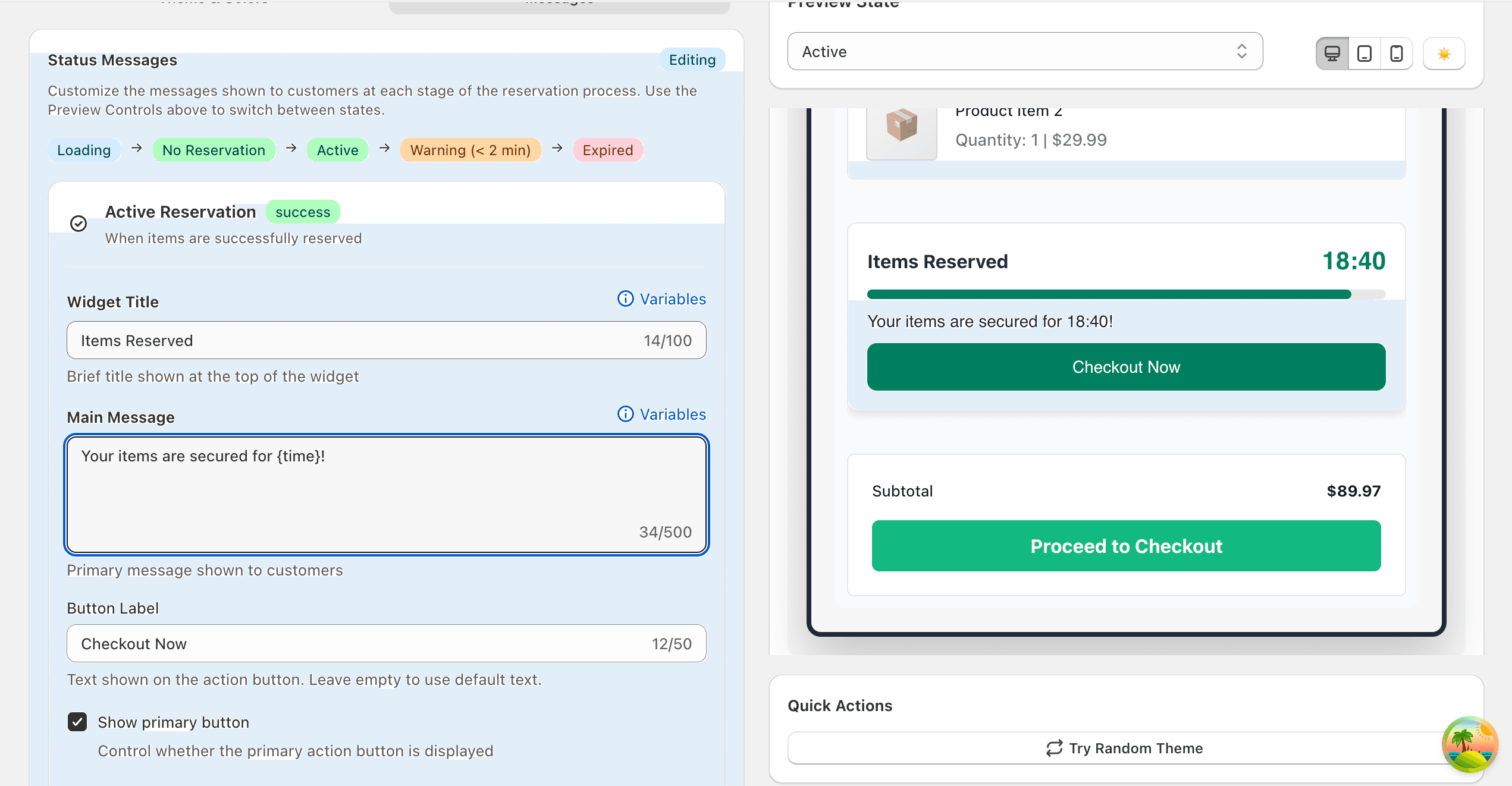Toggle the Editing badge on Status Messages

tap(692, 59)
